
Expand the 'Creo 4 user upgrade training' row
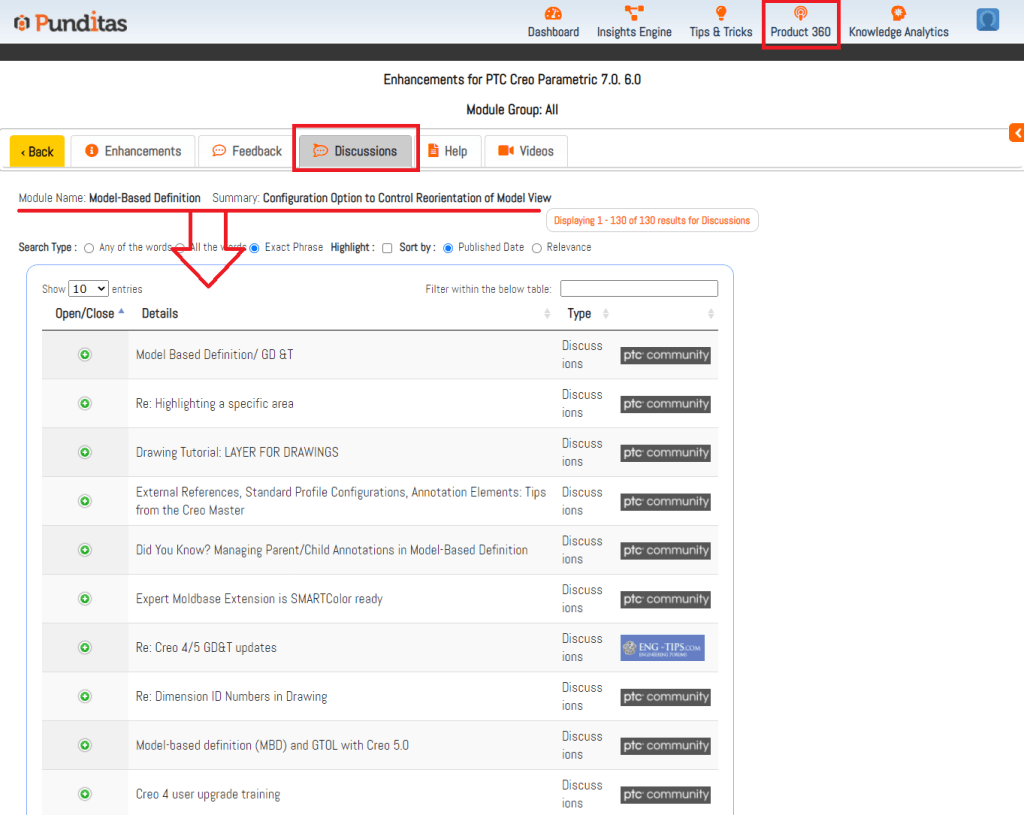[x=85, y=794]
